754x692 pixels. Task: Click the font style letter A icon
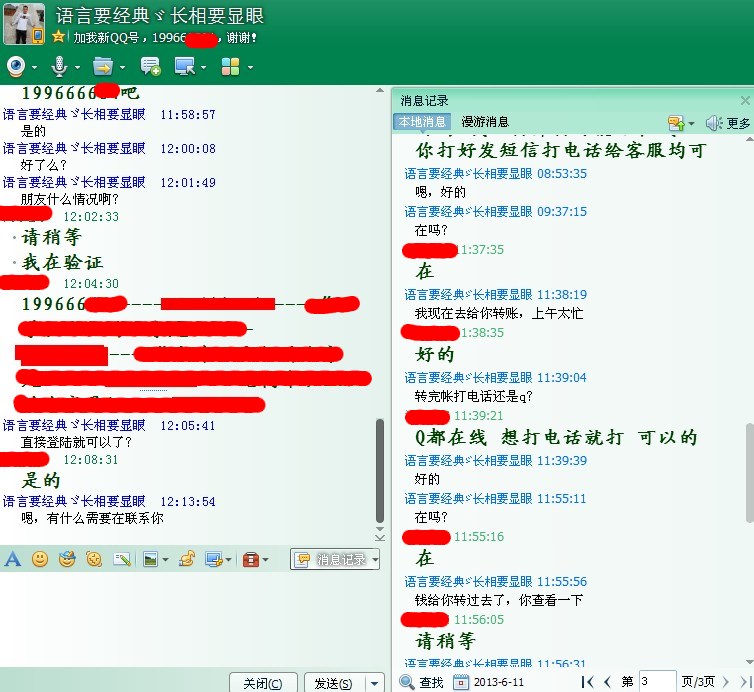13,559
